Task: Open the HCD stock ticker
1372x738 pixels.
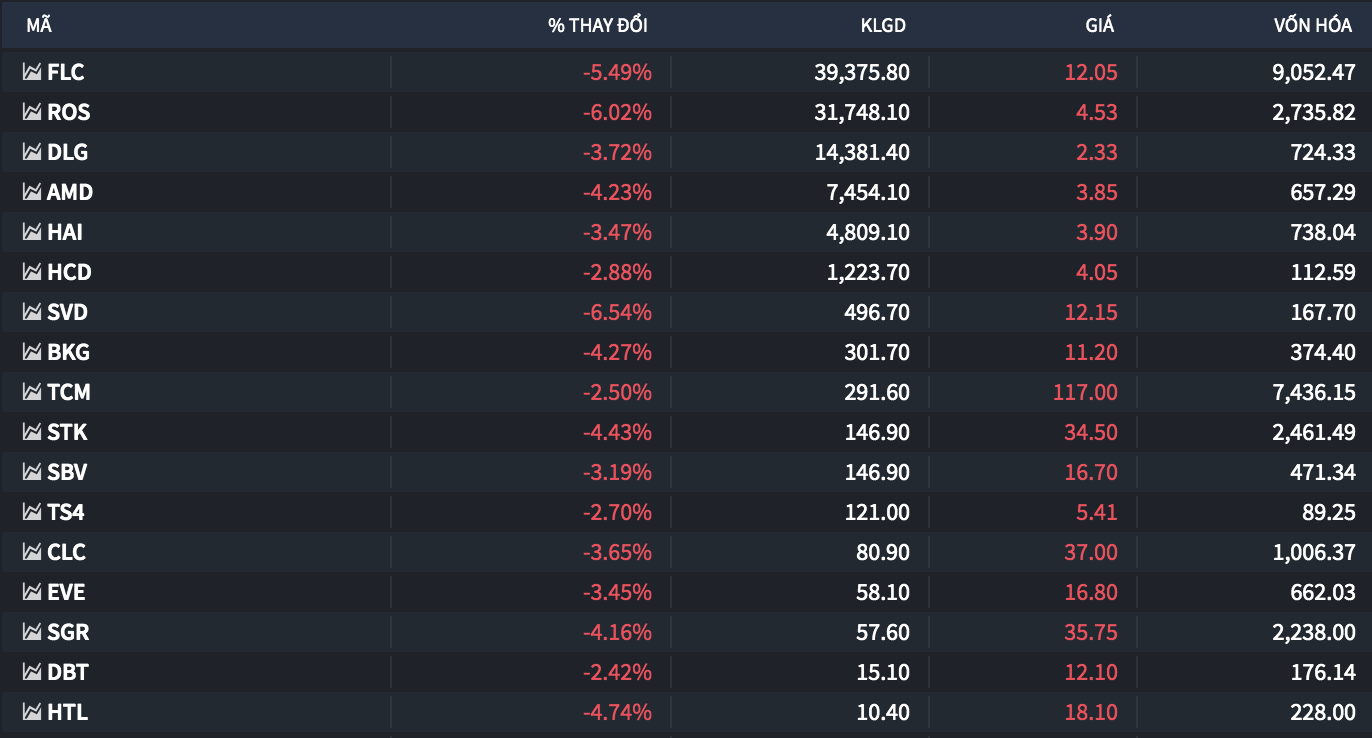Action: point(69,272)
